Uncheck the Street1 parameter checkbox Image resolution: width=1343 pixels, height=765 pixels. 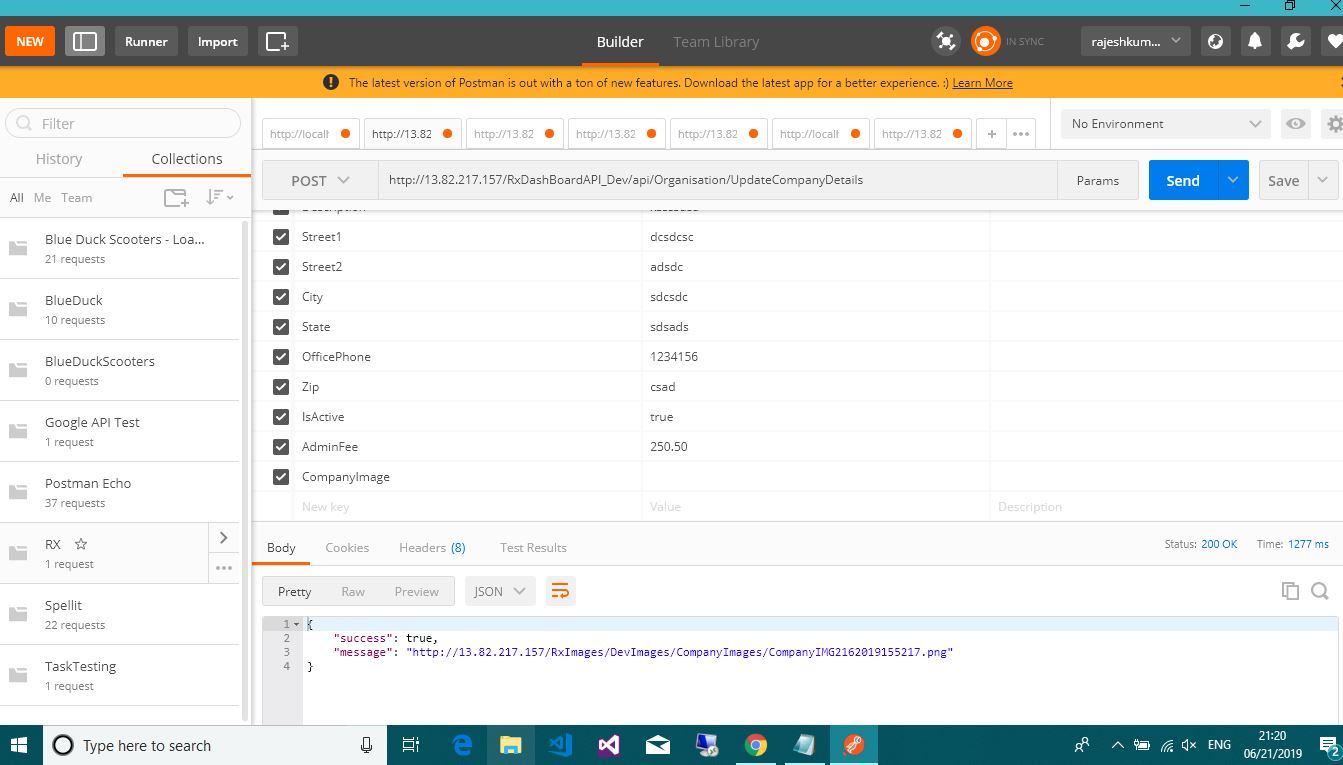281,237
